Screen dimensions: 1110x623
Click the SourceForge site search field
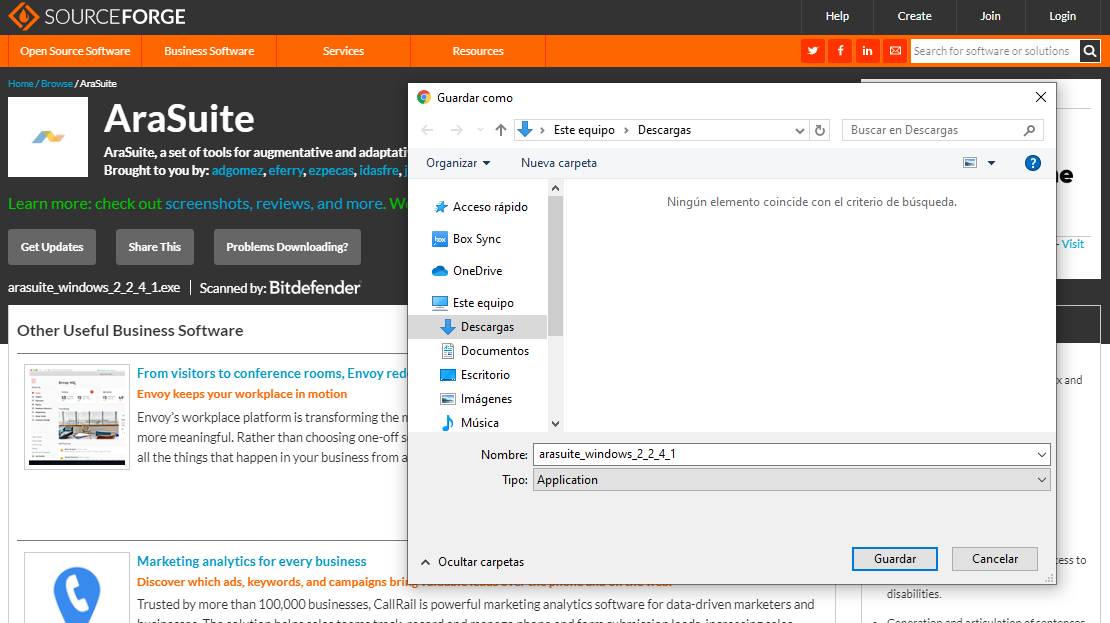[995, 51]
